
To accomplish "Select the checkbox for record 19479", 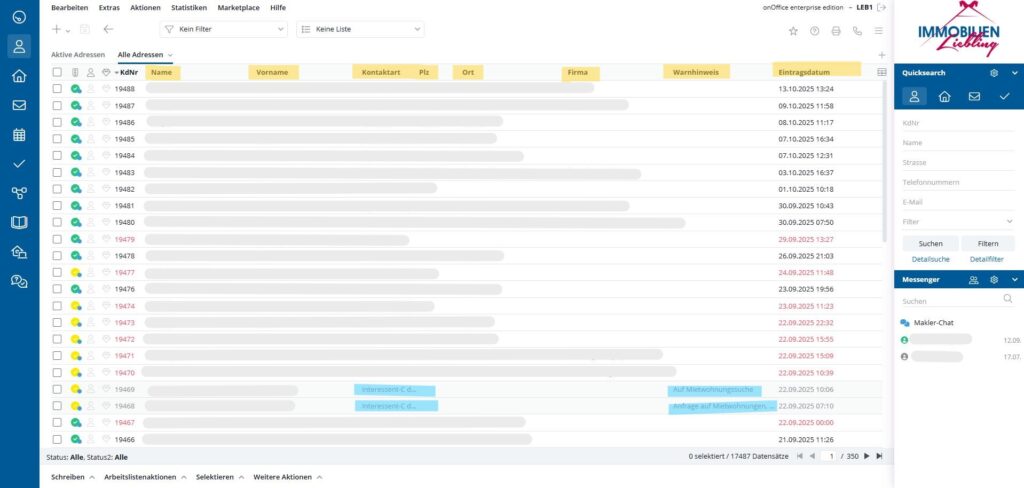I will pos(57,239).
